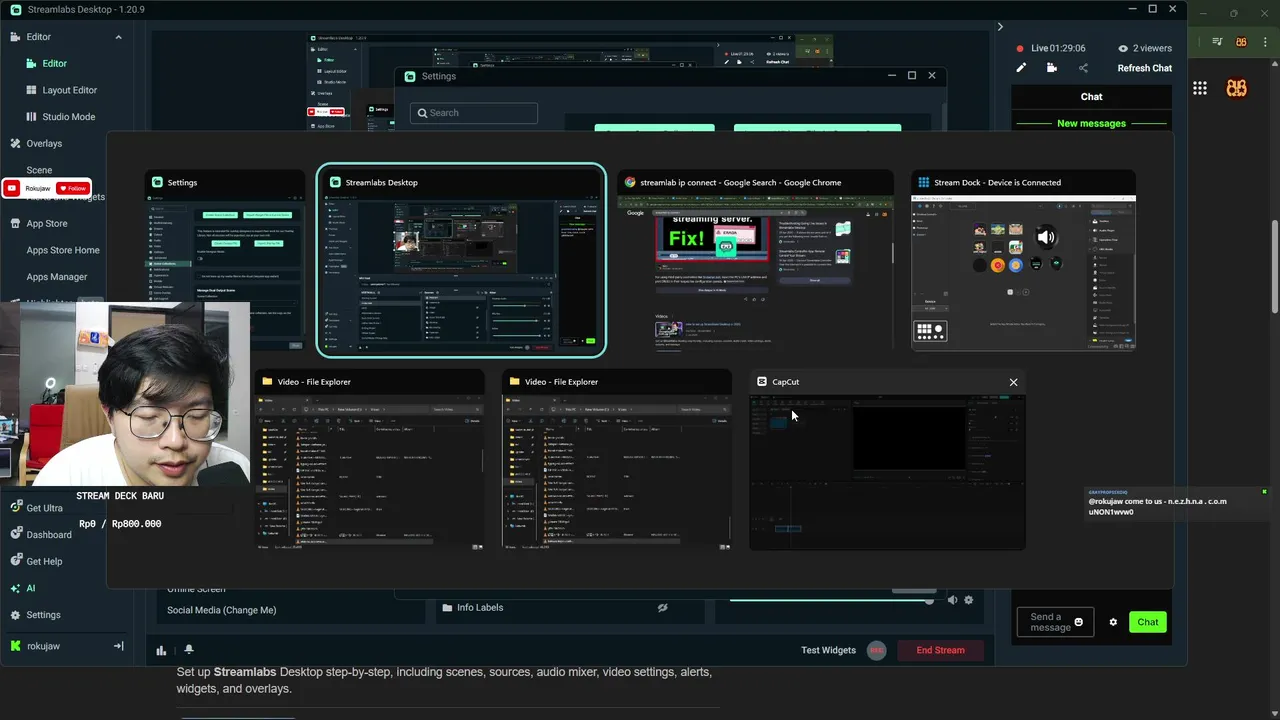Switch to the first Video File Explorer thumbnail

[370, 460]
